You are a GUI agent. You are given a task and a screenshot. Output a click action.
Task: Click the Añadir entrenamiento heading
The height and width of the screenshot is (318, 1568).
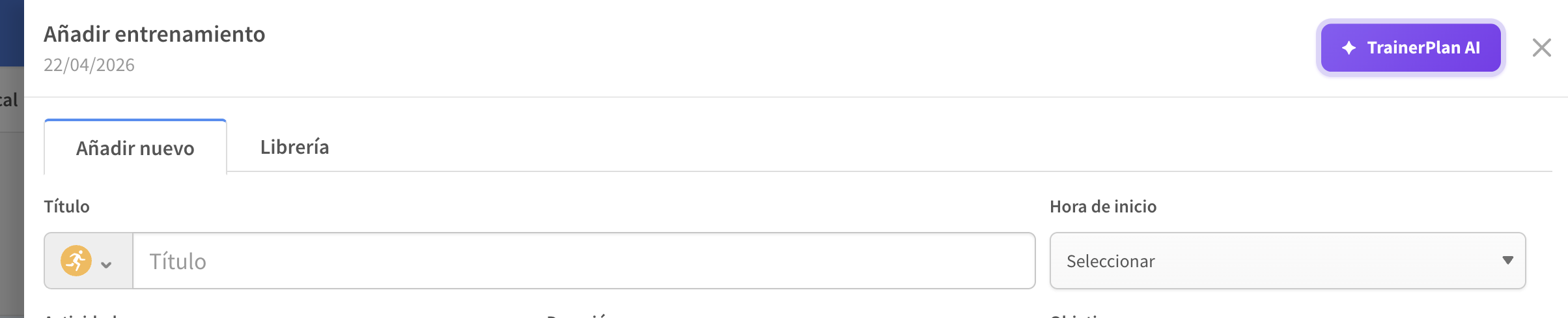pos(154,34)
